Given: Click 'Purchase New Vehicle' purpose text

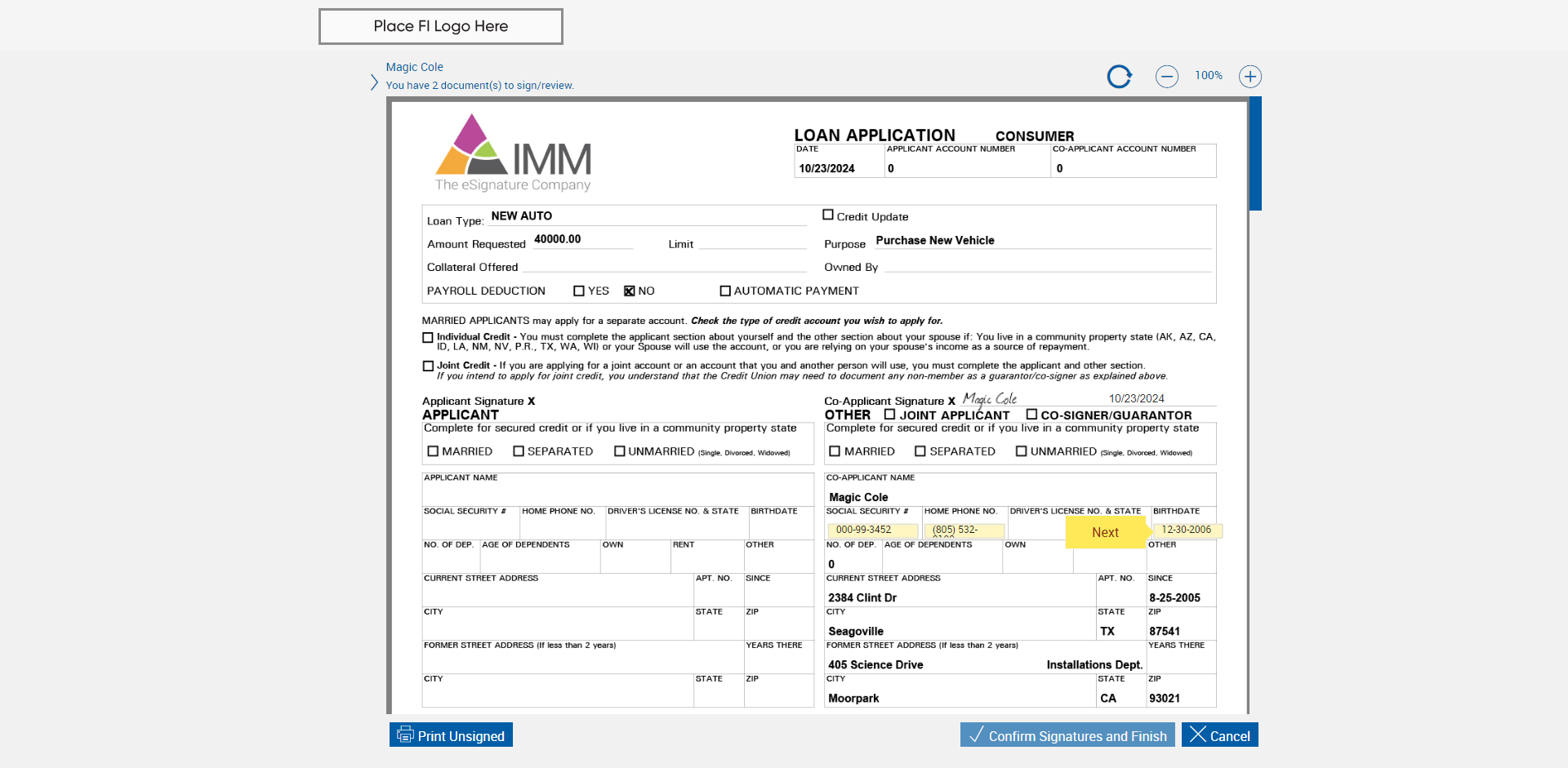Looking at the screenshot, I should (935, 240).
